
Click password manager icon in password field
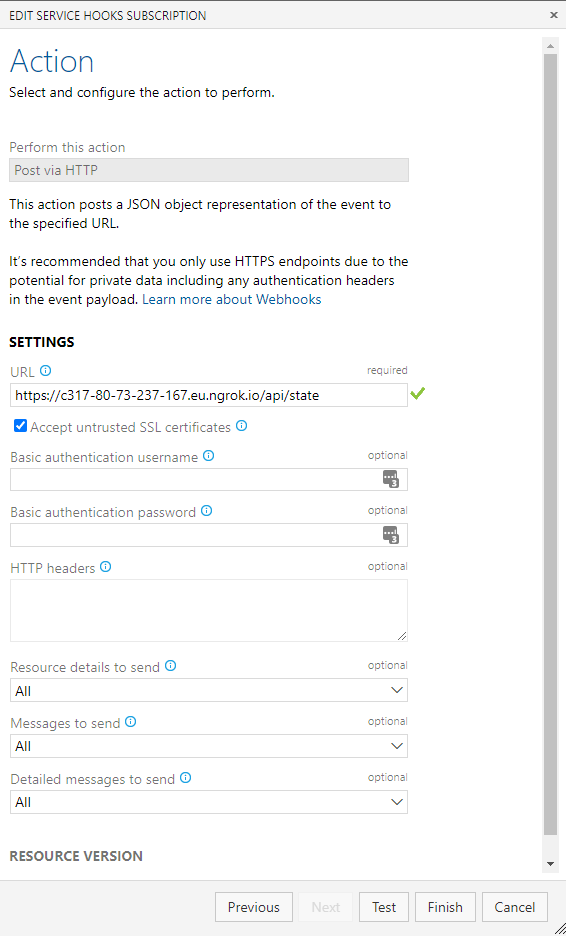point(391,535)
